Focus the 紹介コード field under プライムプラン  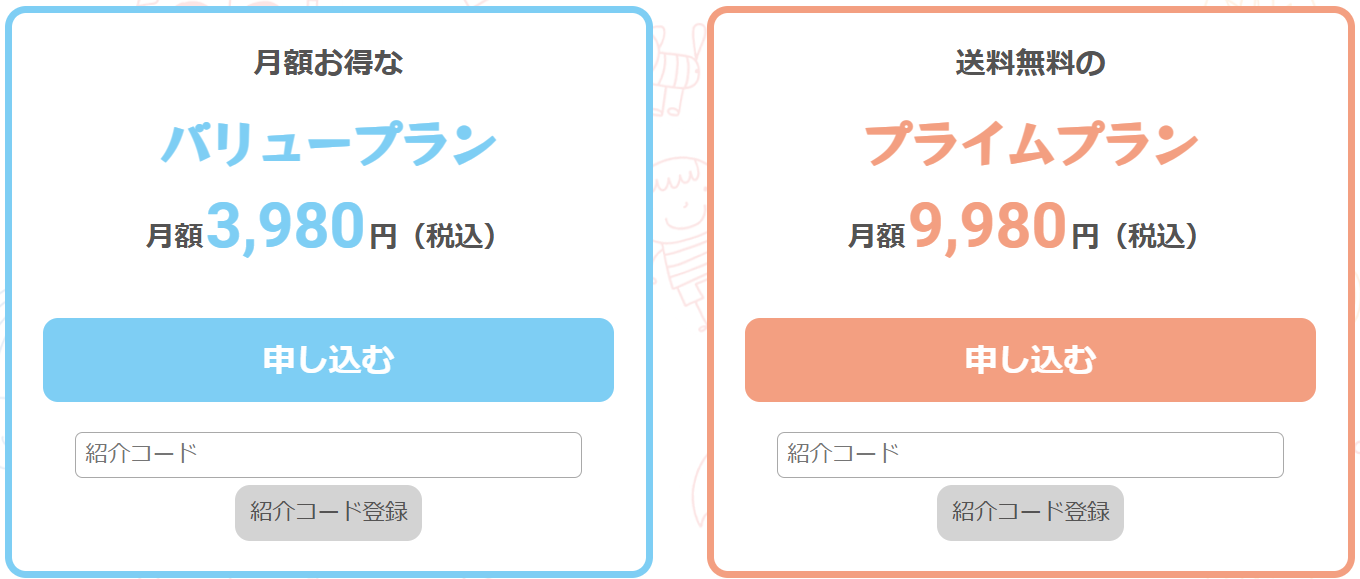click(1030, 455)
